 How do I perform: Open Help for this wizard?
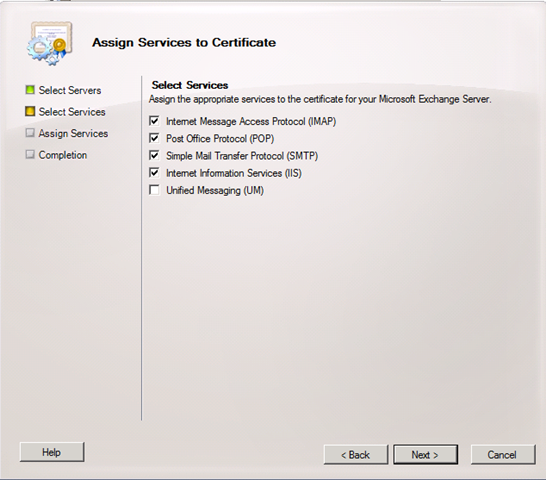pyautogui.click(x=52, y=452)
